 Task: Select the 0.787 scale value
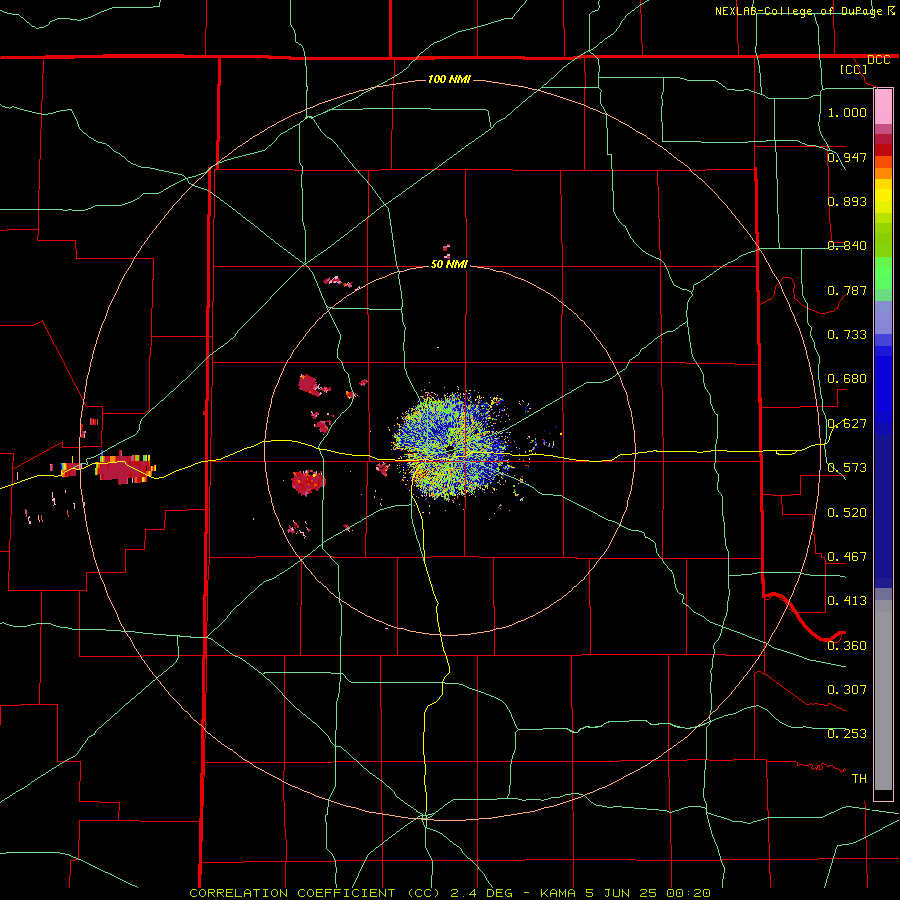(x=847, y=290)
